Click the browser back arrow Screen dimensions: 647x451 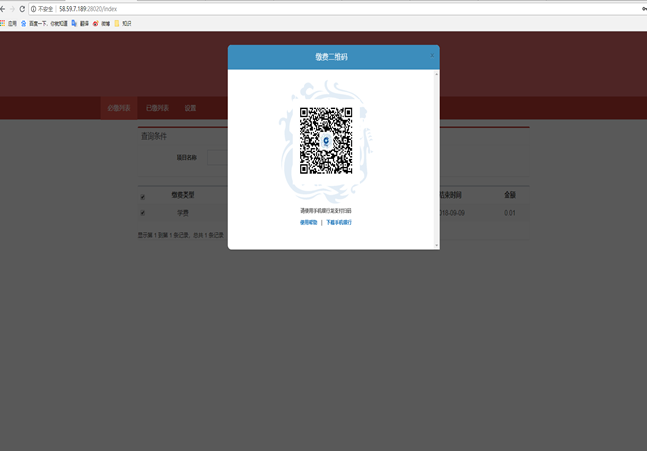tap(2, 9)
